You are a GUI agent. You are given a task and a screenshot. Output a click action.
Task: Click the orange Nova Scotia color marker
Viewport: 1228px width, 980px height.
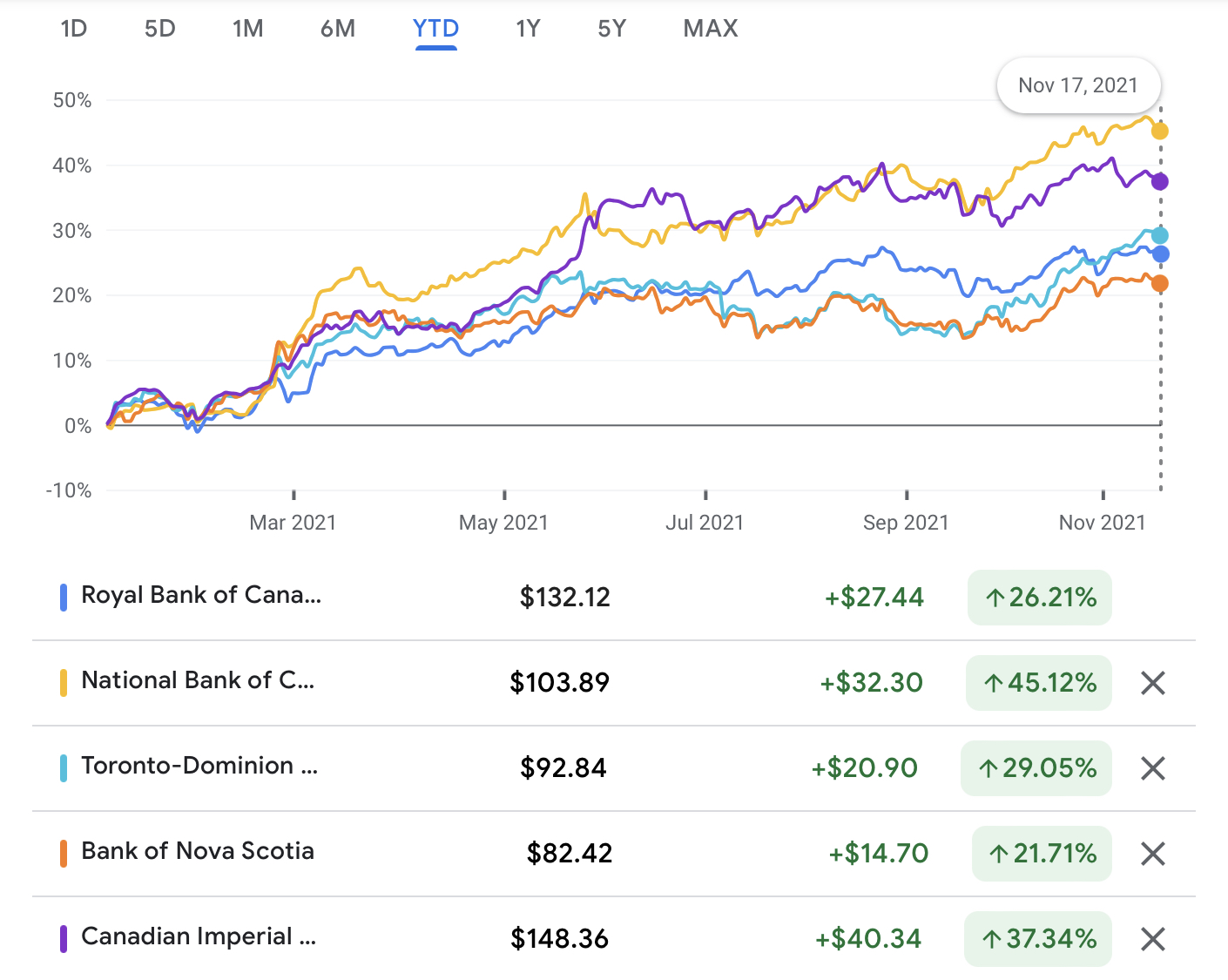point(64,854)
